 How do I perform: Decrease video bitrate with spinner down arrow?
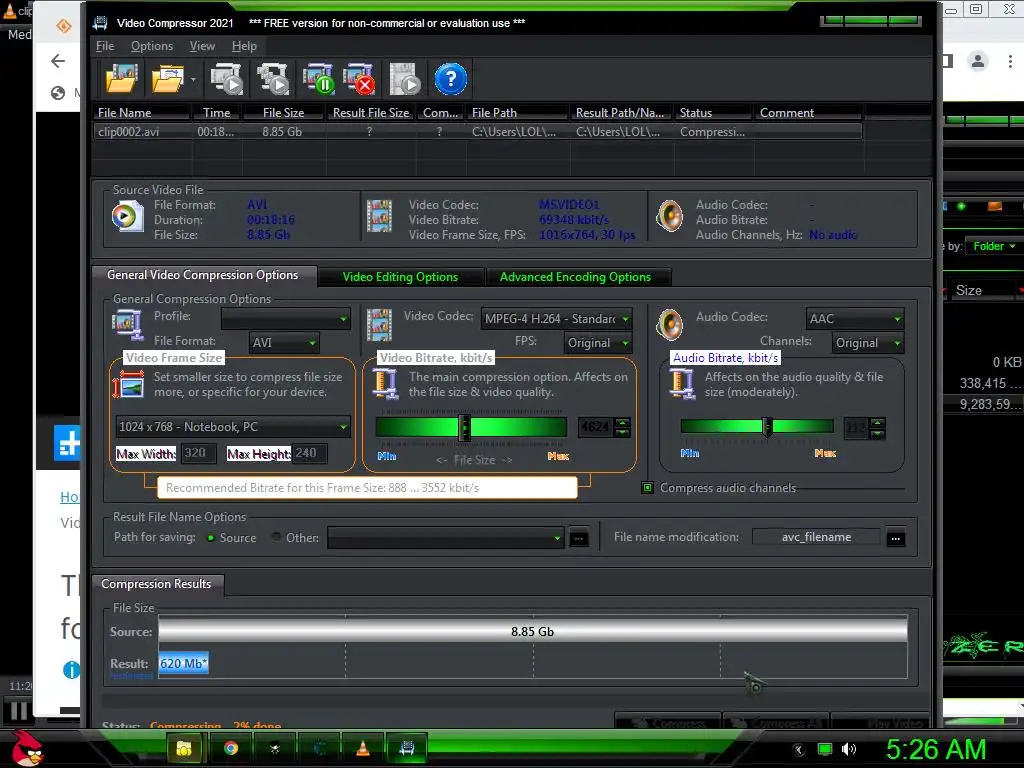click(622, 432)
